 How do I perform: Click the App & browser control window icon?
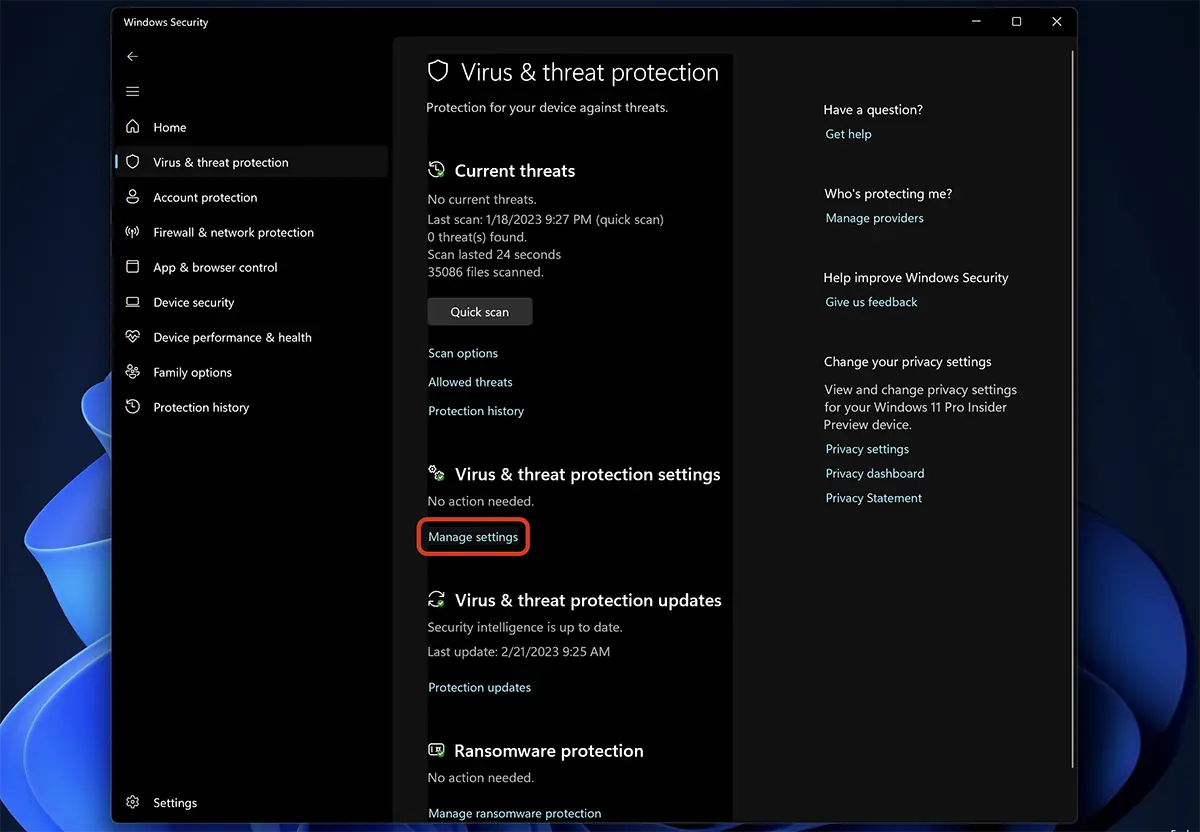click(x=132, y=267)
